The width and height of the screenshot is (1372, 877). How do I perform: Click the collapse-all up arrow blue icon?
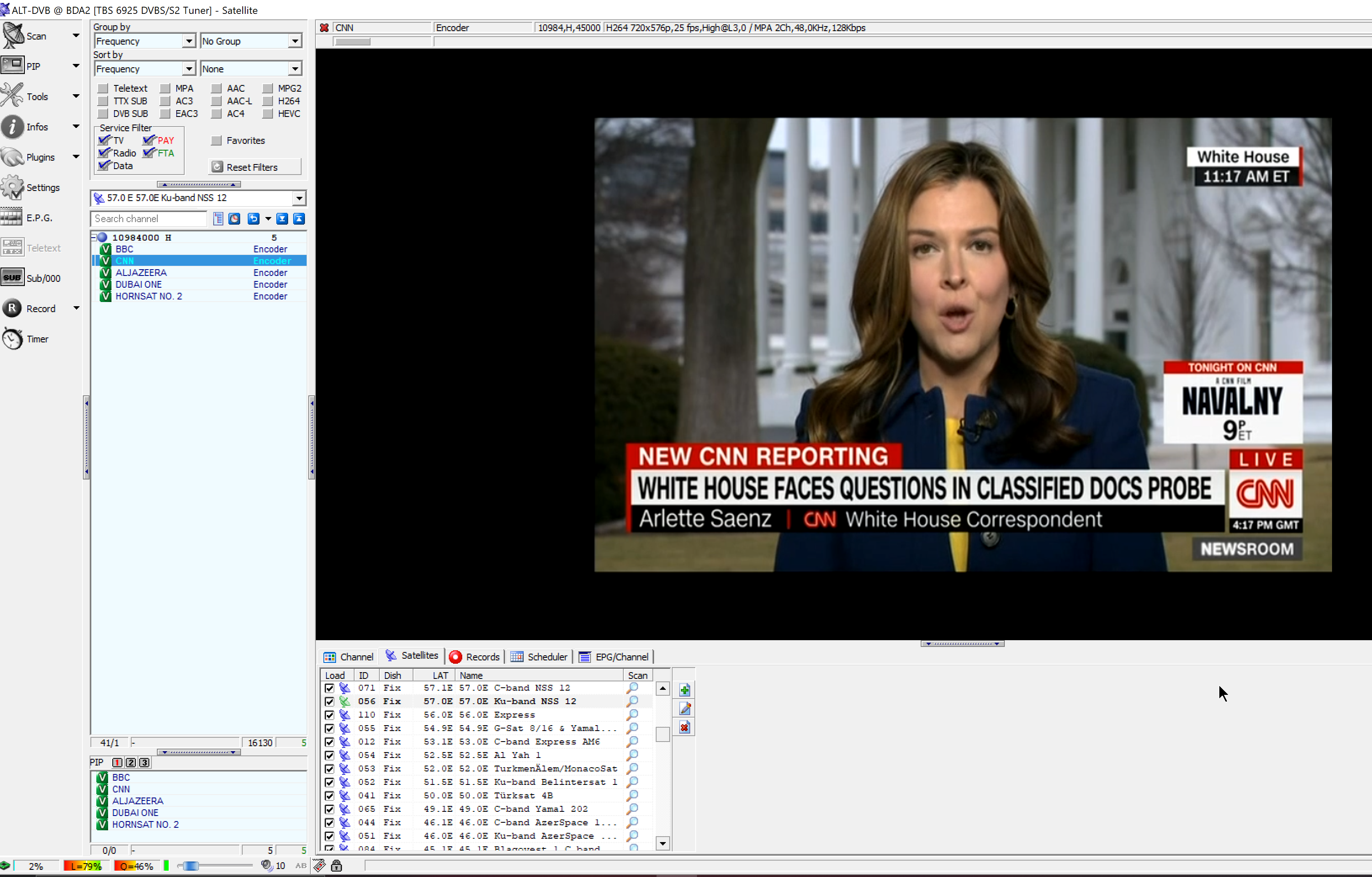299,218
